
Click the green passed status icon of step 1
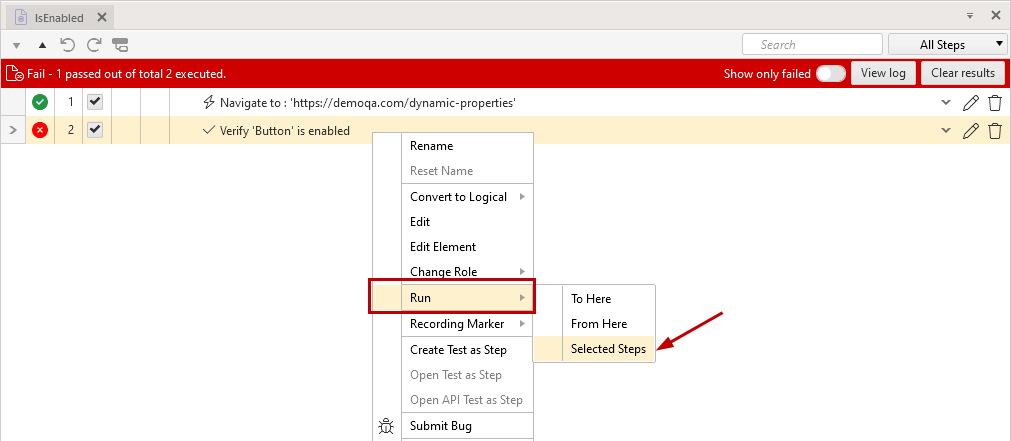click(40, 103)
